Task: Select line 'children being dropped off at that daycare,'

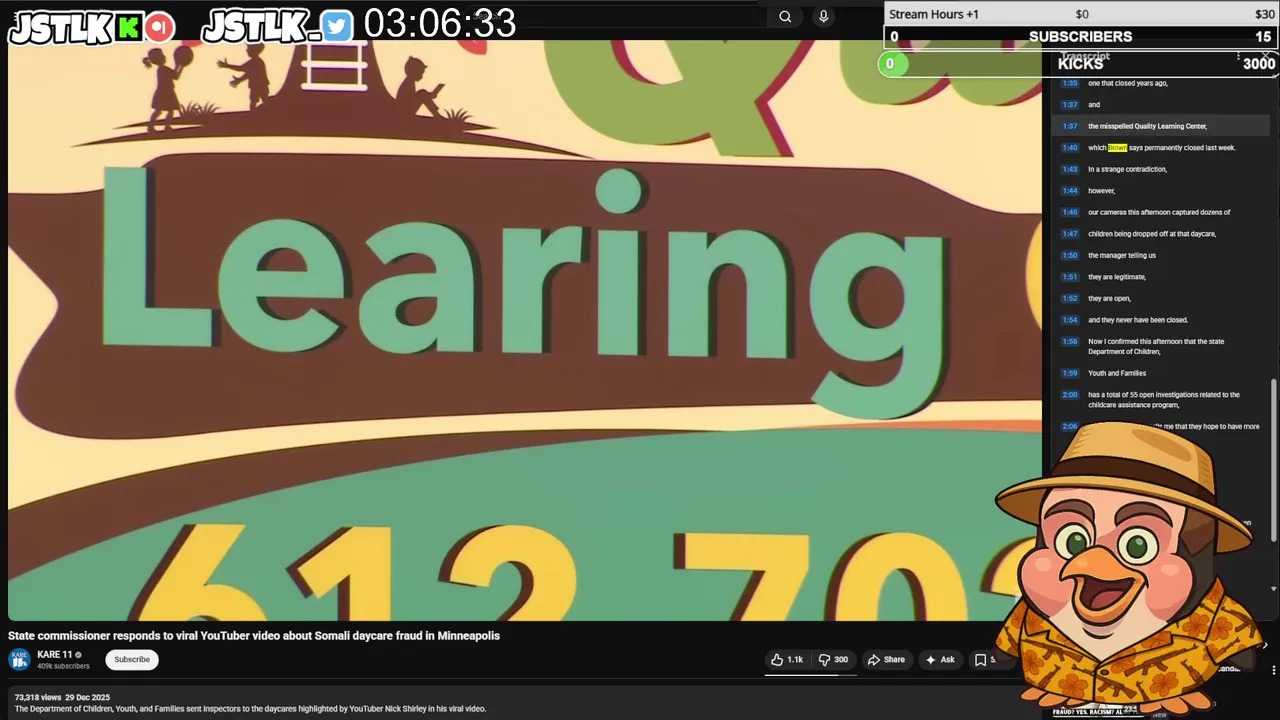Action: point(1152,234)
